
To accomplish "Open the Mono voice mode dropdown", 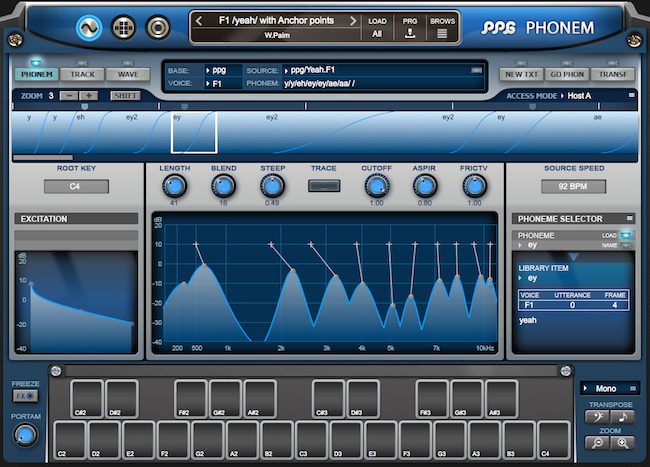I will tap(607, 387).
